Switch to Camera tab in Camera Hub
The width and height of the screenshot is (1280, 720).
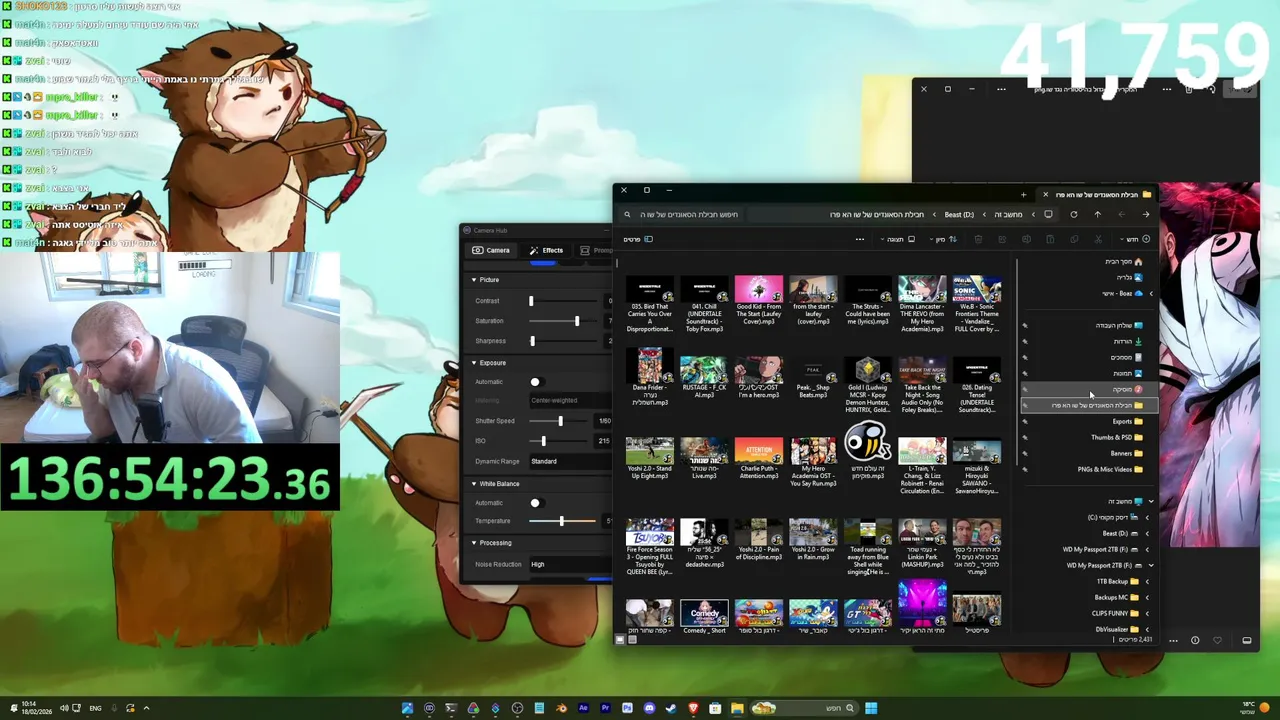tap(491, 250)
